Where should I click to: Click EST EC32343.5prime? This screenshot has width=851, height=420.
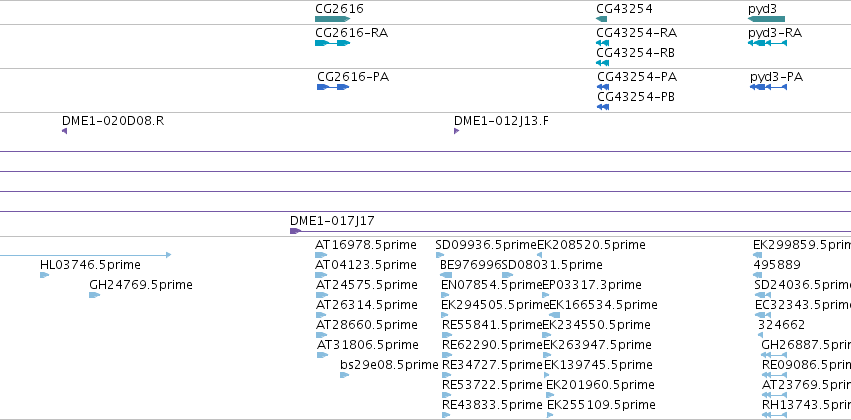[x=803, y=305]
